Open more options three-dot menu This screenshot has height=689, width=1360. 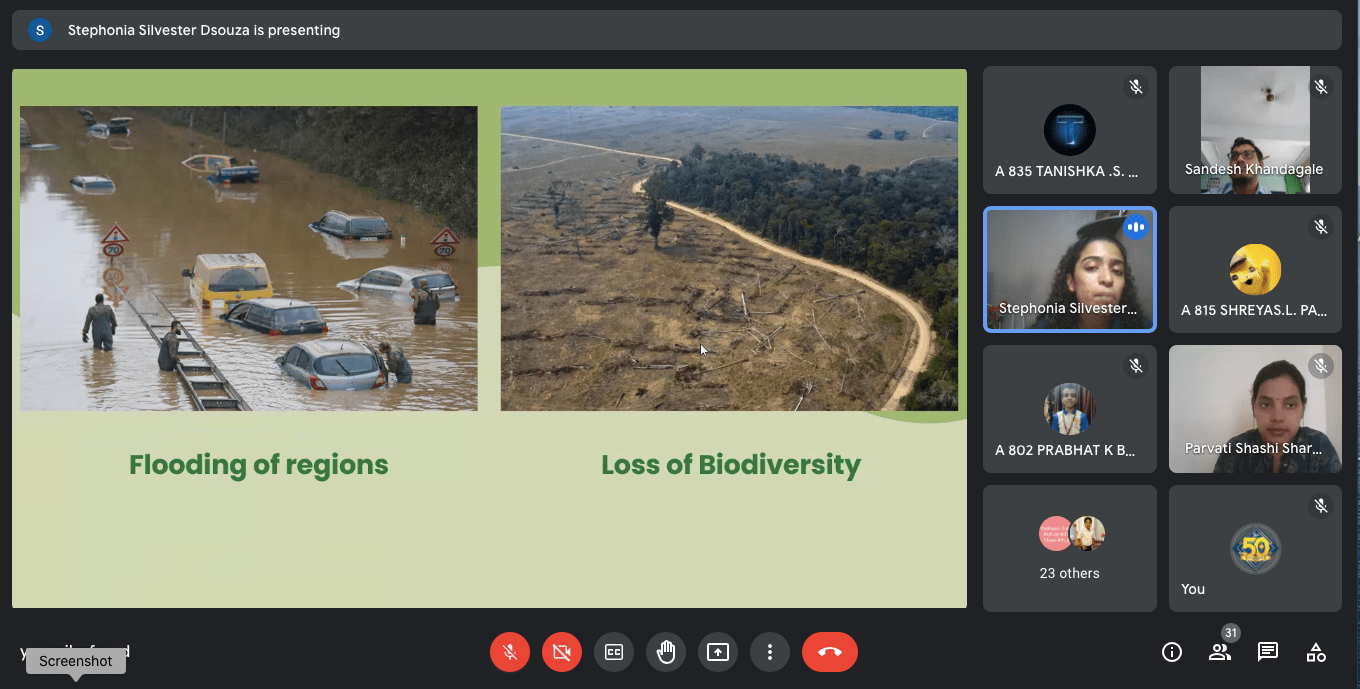[770, 652]
